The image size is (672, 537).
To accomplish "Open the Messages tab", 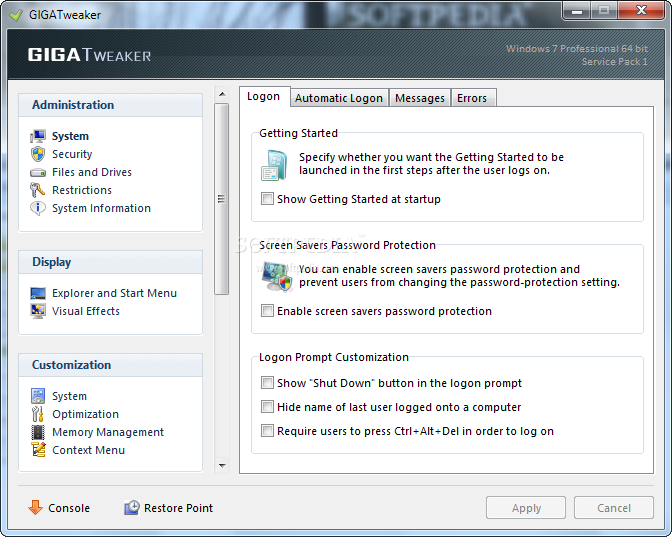I will coord(419,98).
